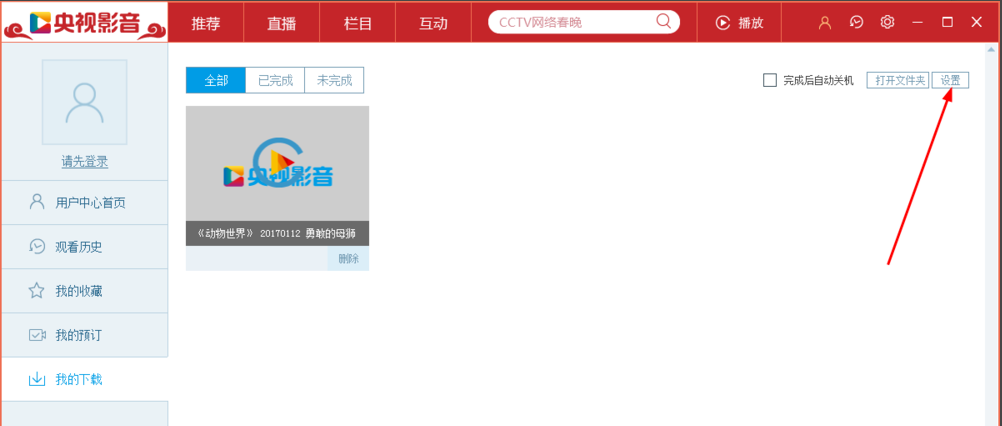The image size is (1002, 426).
Task: Click the search magnifier icon
Action: click(663, 22)
